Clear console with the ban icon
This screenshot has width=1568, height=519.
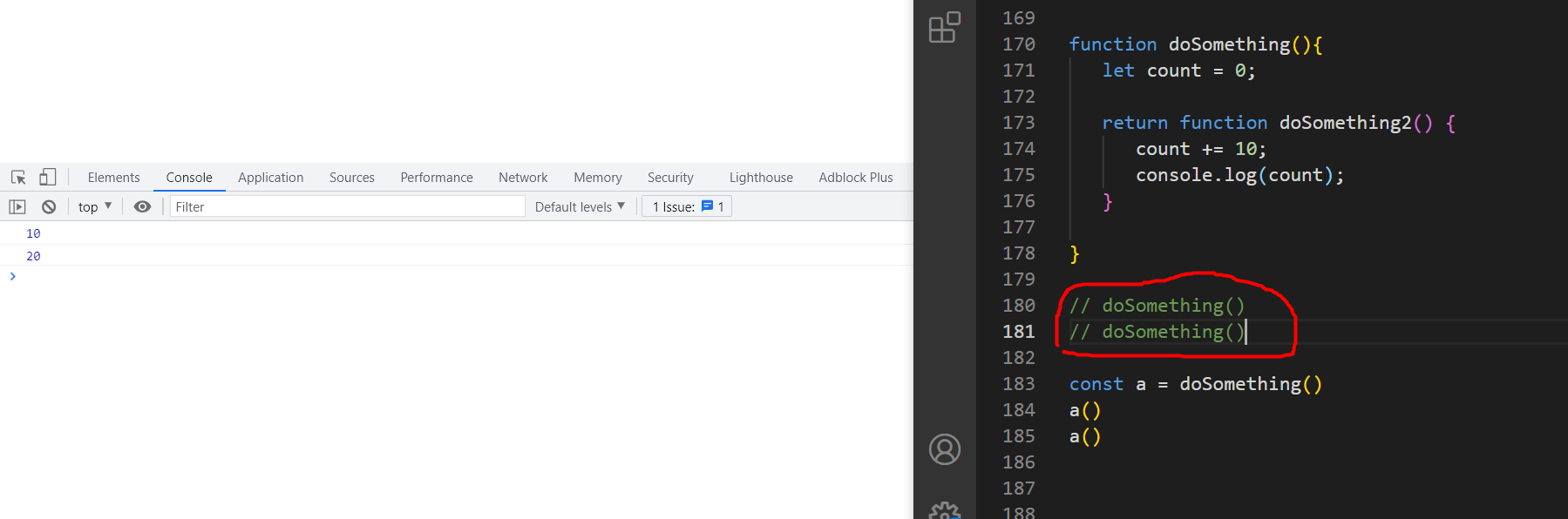49,206
